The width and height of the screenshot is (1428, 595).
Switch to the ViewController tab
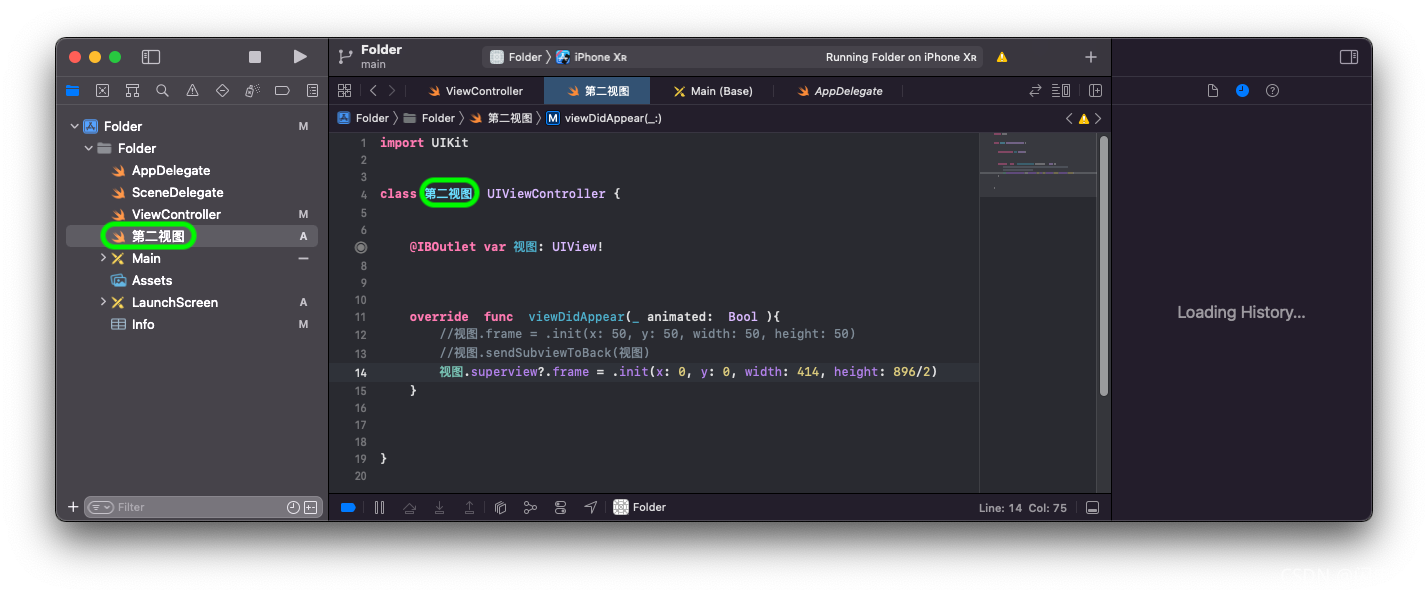(x=475, y=91)
